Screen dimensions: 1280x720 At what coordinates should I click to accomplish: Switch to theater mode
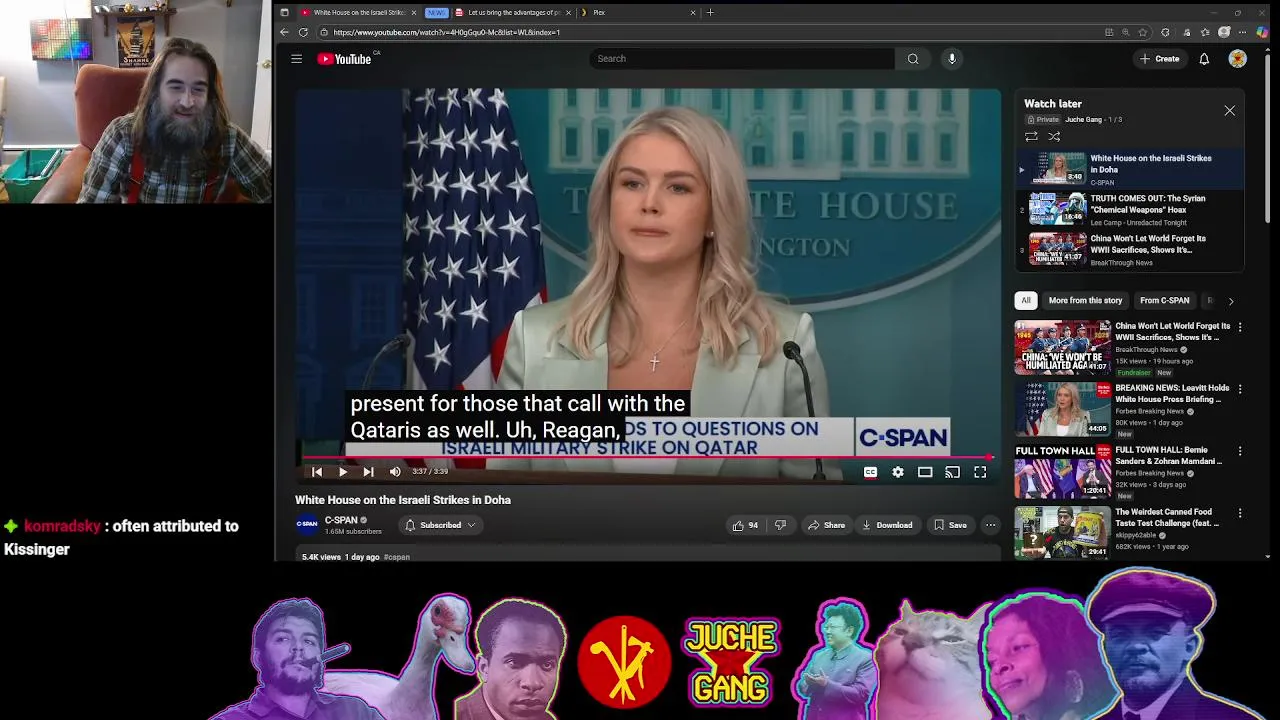tap(925, 472)
